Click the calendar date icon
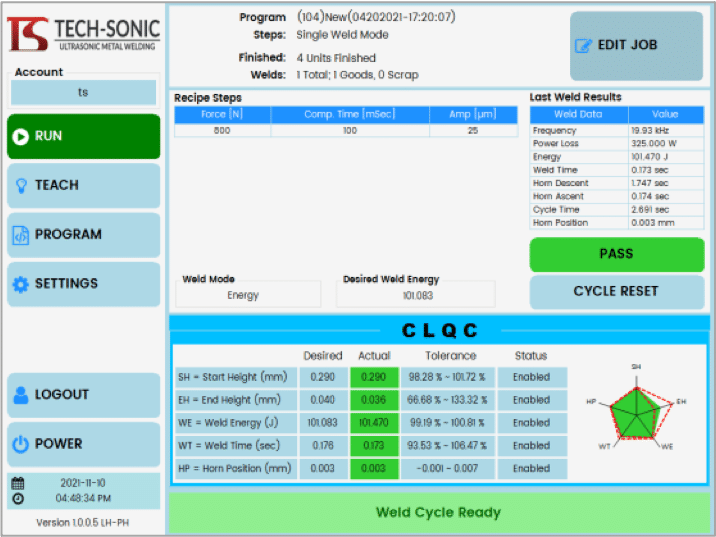 [x=17, y=483]
